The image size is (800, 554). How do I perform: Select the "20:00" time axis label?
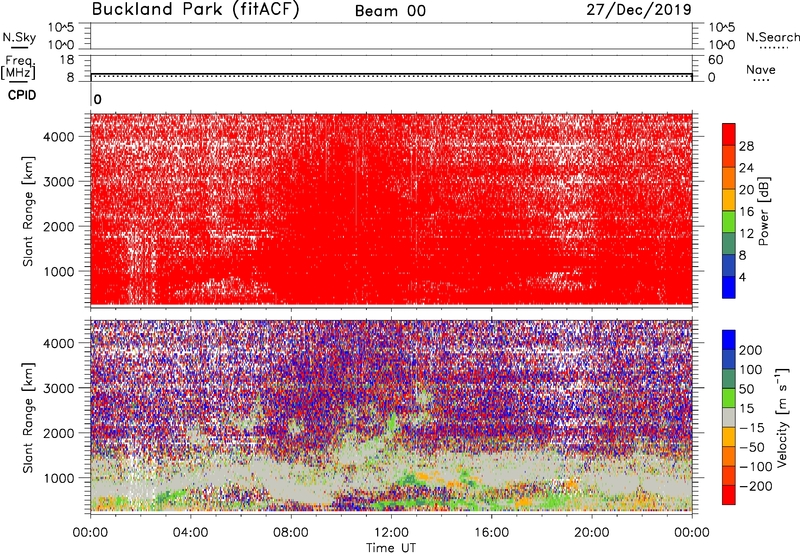tap(591, 533)
